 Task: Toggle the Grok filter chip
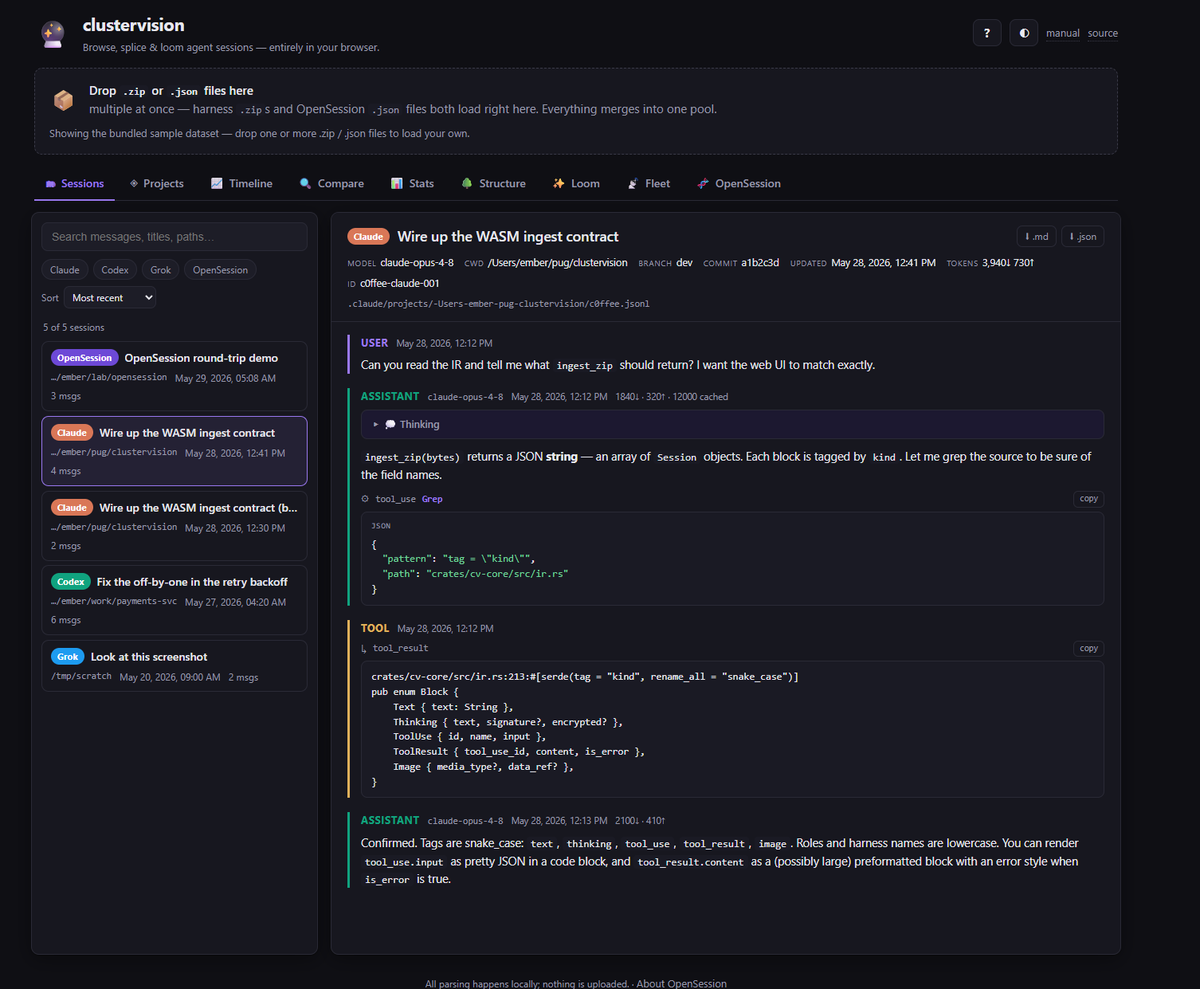(x=161, y=270)
